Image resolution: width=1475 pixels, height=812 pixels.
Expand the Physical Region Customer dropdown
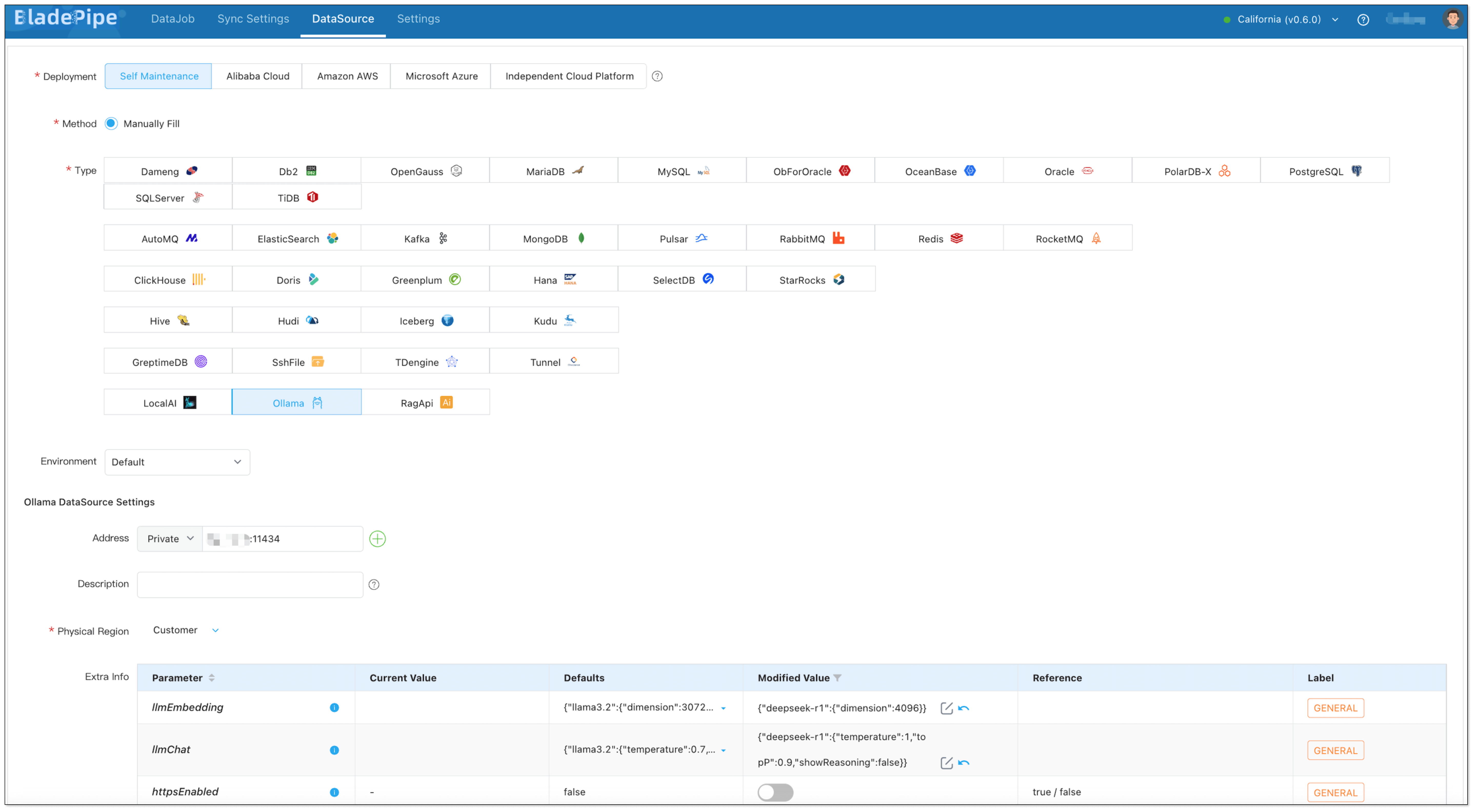click(185, 630)
